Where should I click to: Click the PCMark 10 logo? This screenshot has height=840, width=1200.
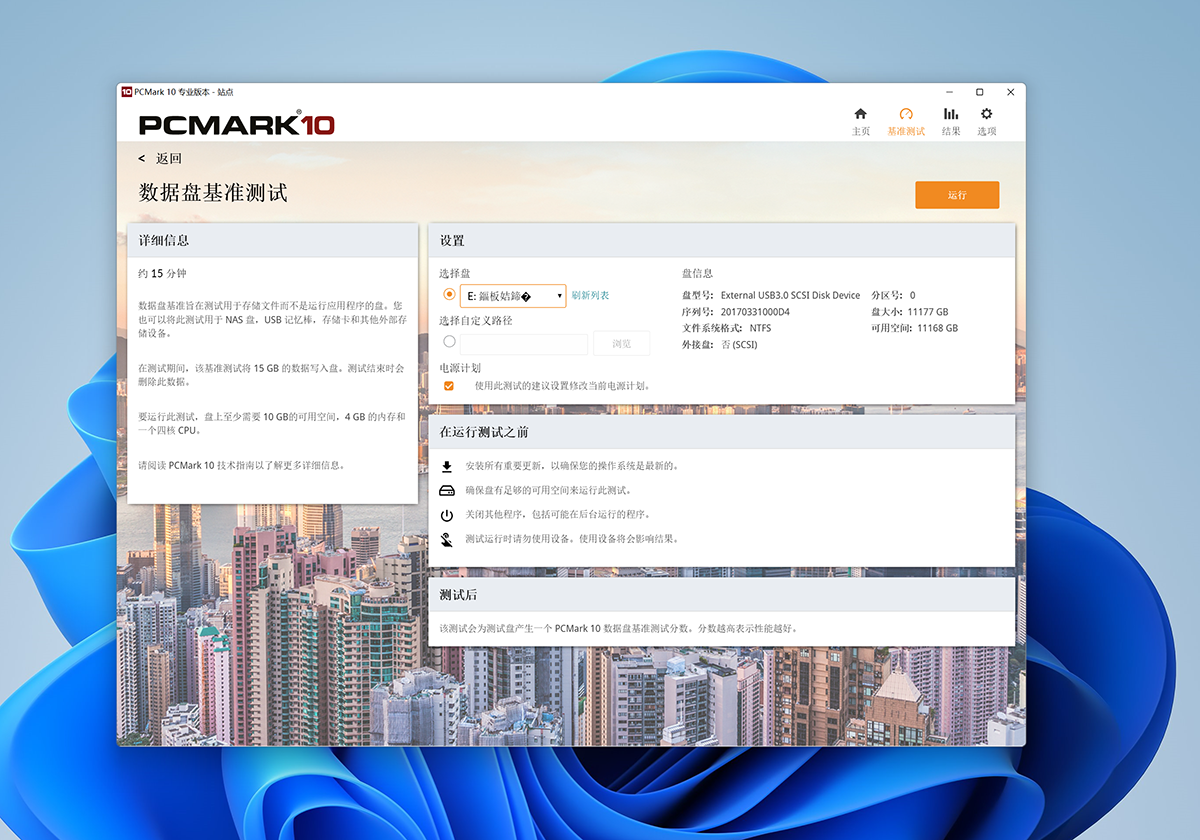(237, 124)
